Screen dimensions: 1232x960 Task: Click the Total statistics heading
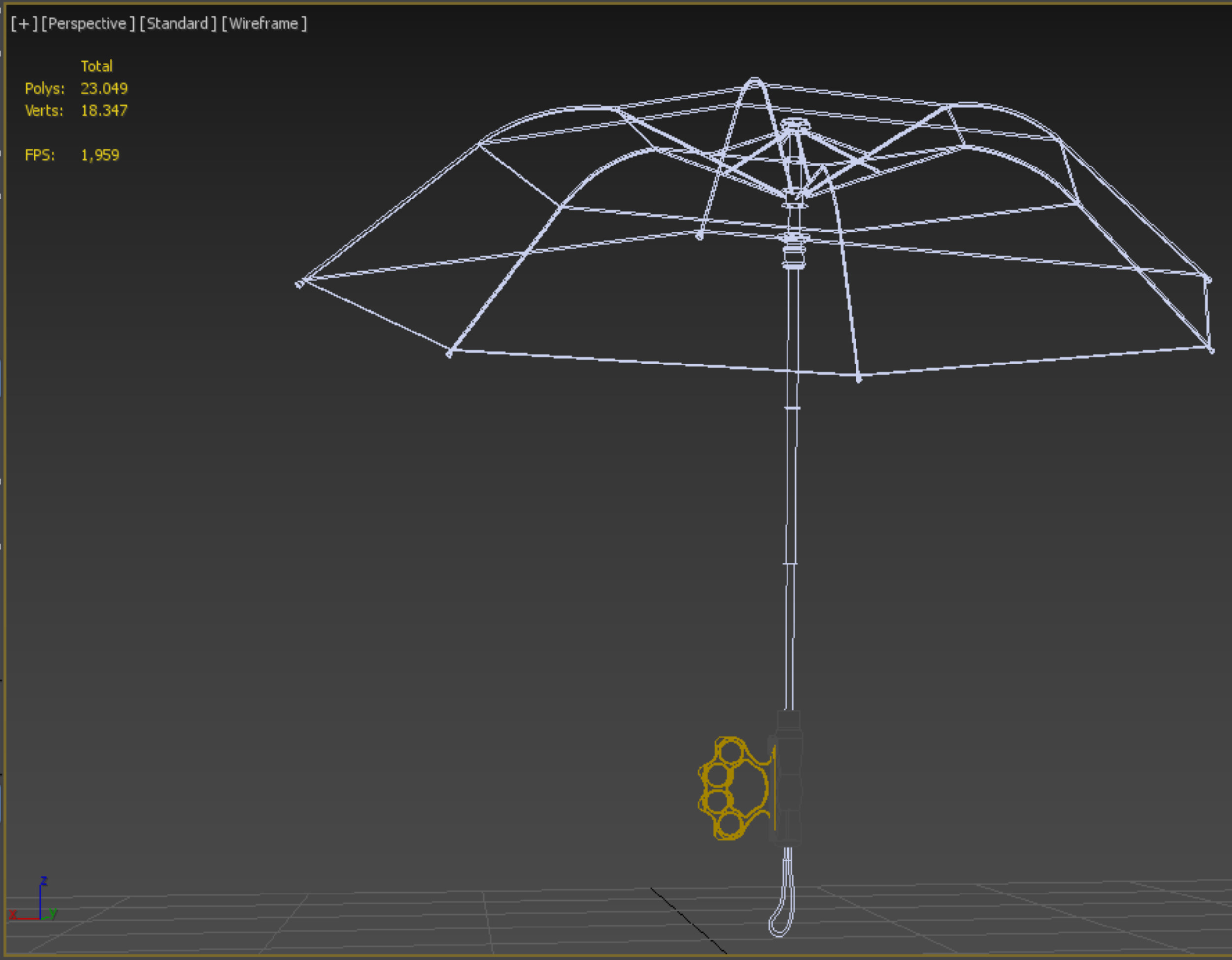(x=97, y=66)
